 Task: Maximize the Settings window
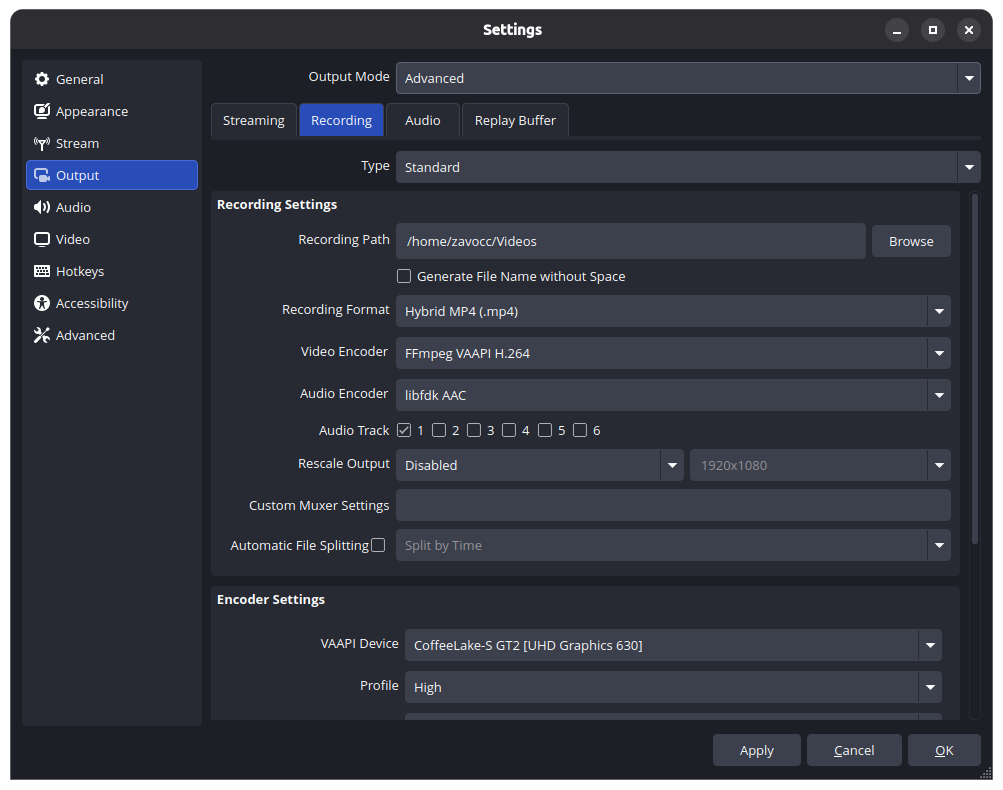933,30
